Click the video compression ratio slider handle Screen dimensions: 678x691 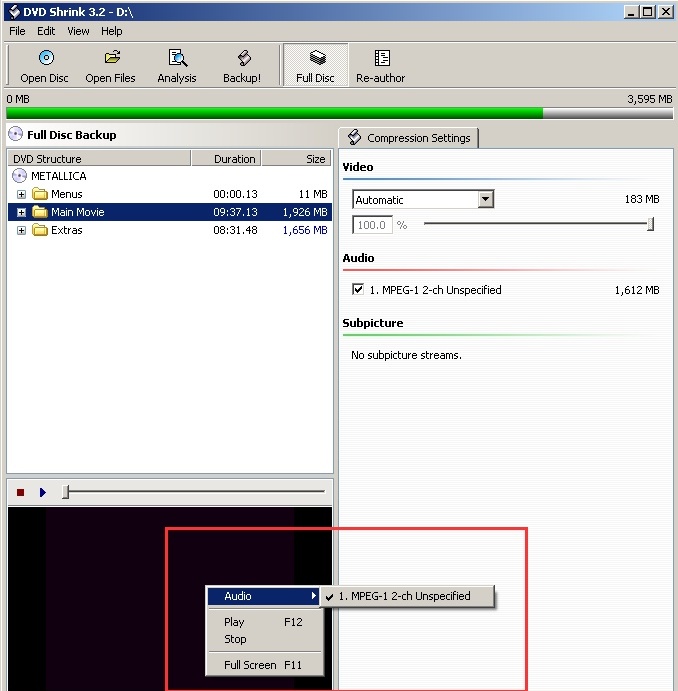point(650,224)
